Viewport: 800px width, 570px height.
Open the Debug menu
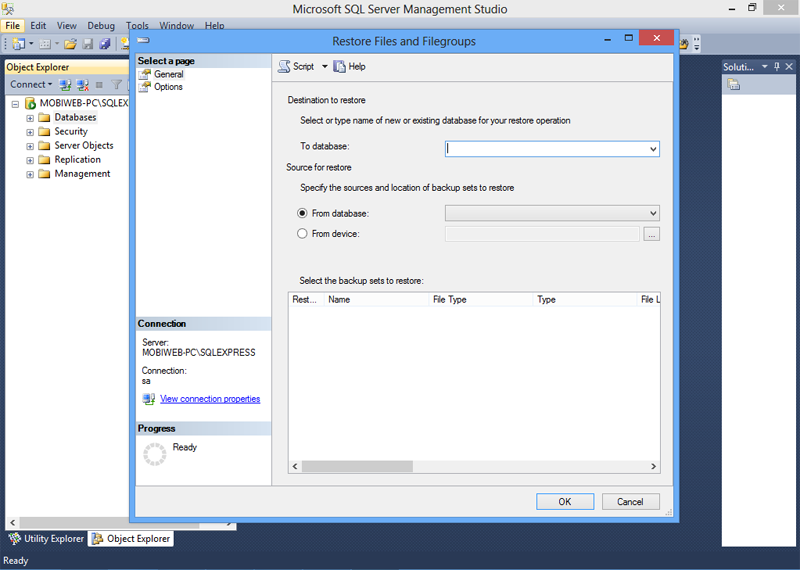coord(101,26)
